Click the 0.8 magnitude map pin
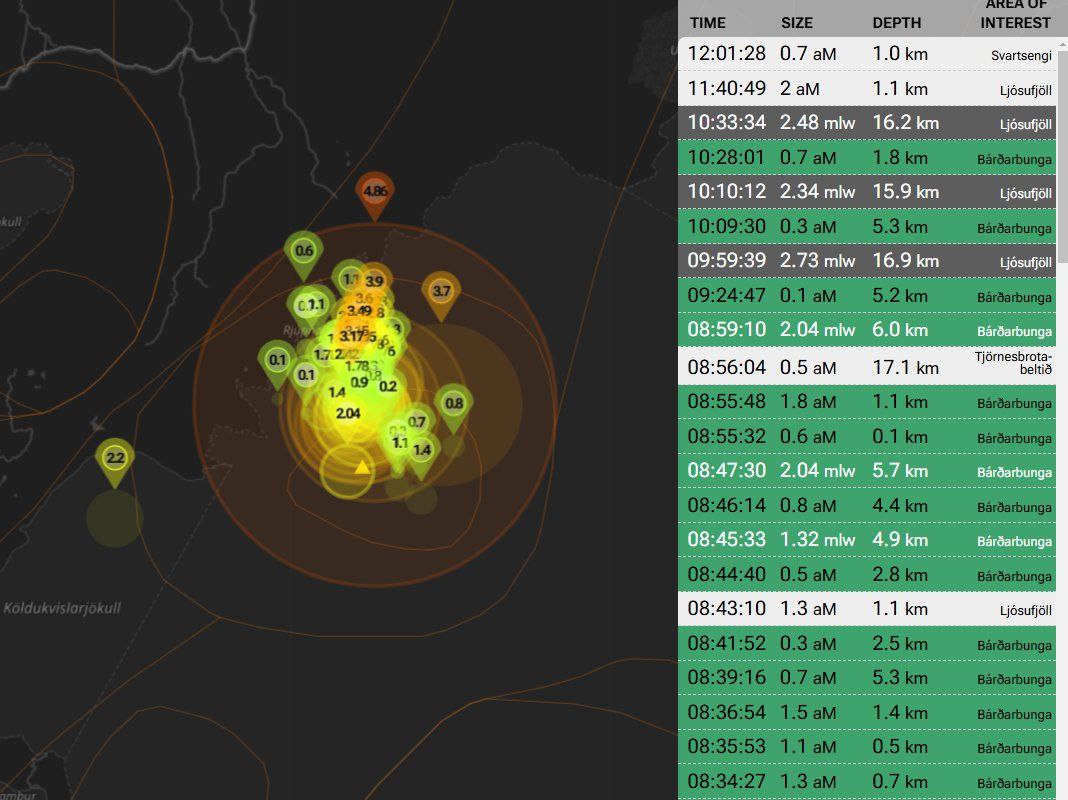Image resolution: width=1068 pixels, height=800 pixels. click(x=453, y=404)
